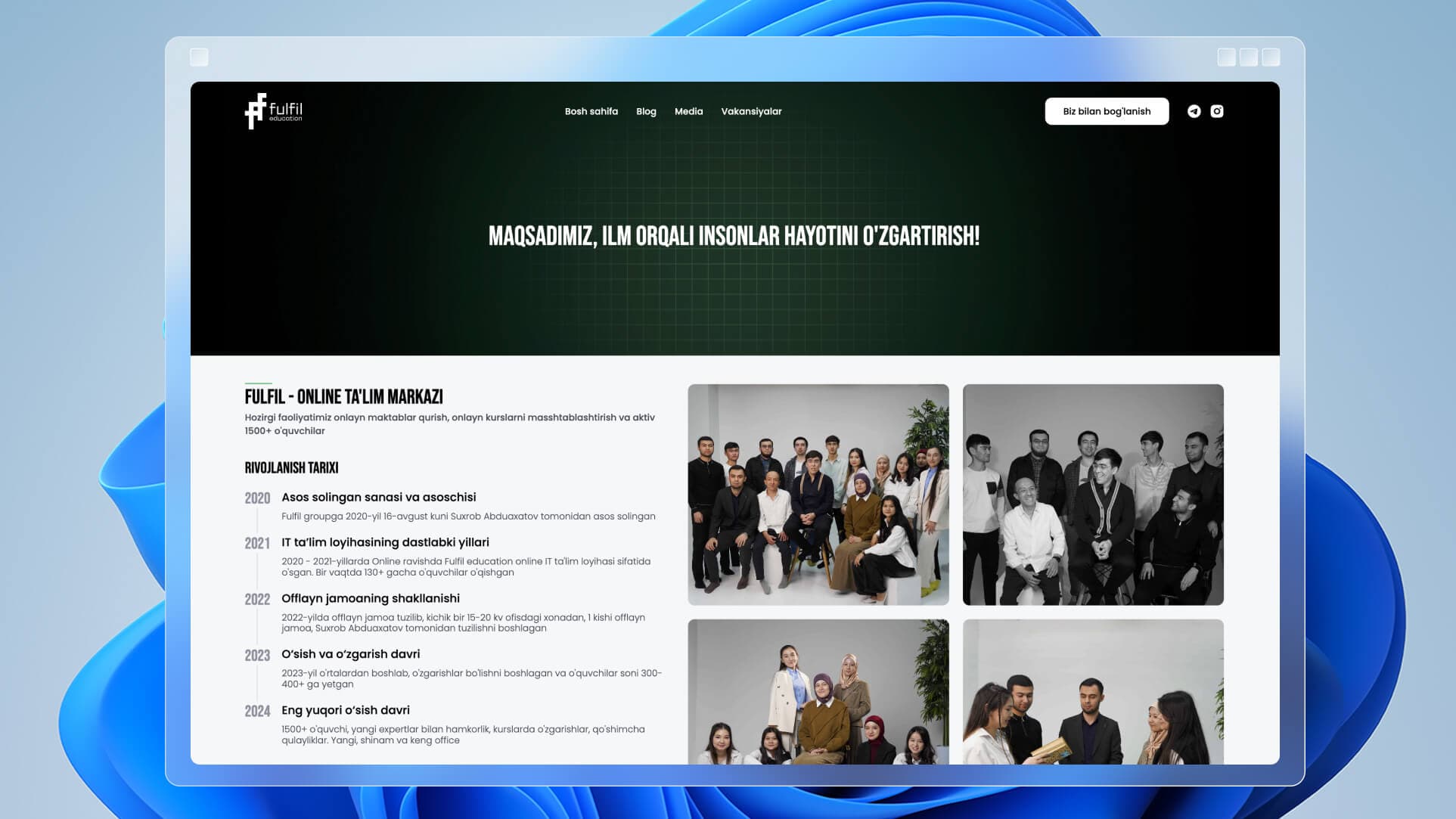Image resolution: width=1456 pixels, height=819 pixels.
Task: Open the black-and-white men team photo
Action: point(1092,495)
